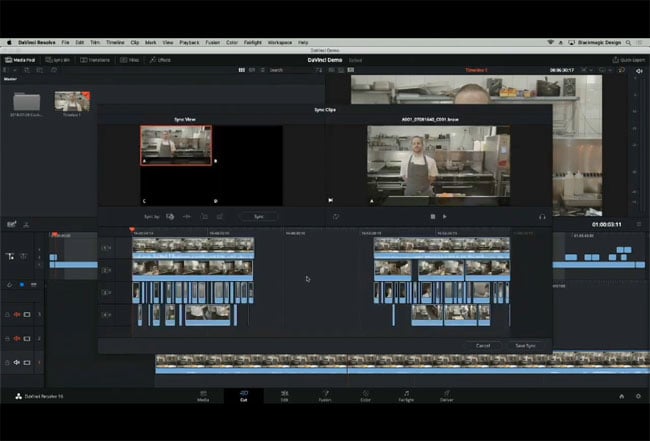650x441 pixels.
Task: Switch to the Fusion page
Action: pyautogui.click(x=325, y=396)
